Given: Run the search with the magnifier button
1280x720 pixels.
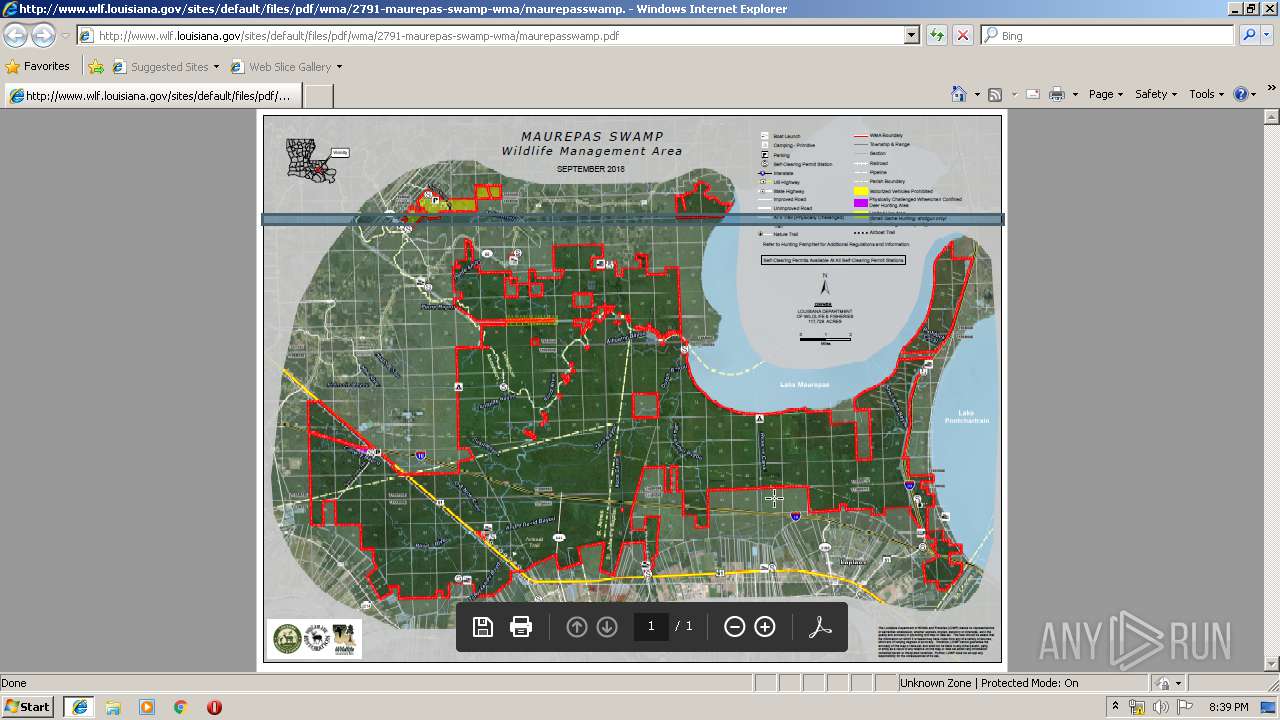Looking at the screenshot, I should (1248, 36).
